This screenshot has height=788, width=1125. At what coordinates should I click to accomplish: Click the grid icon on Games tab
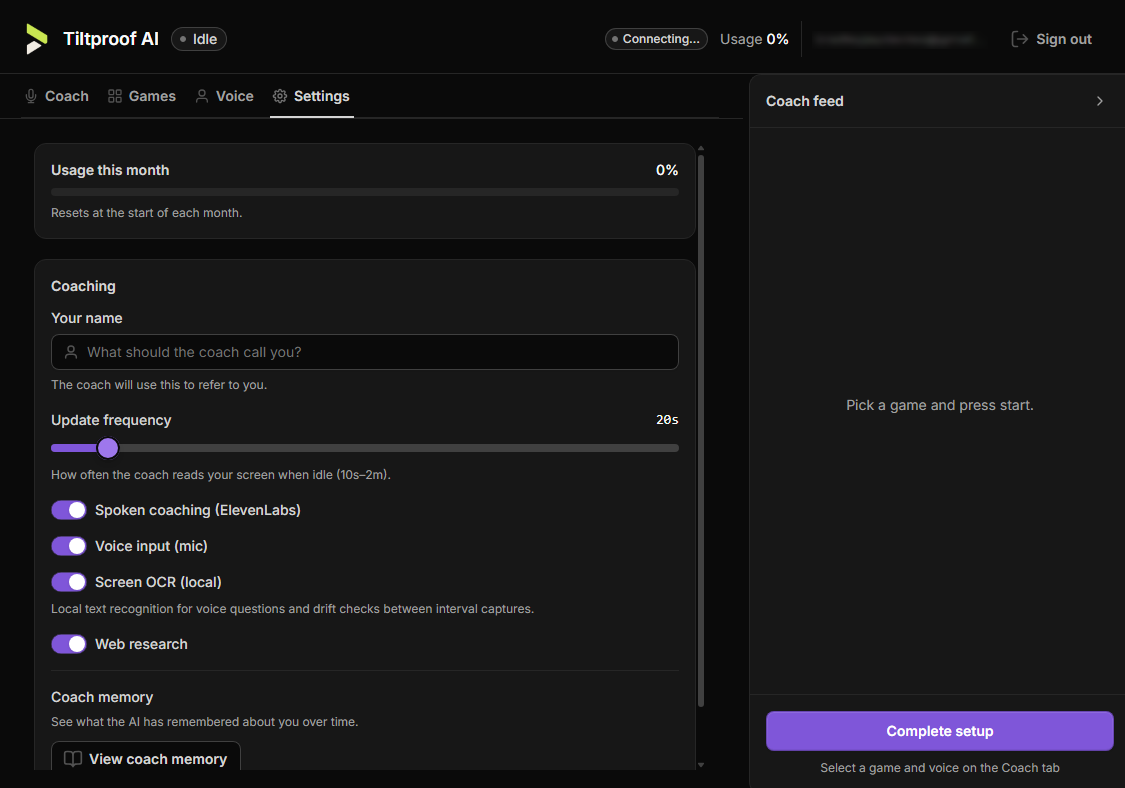pos(115,96)
